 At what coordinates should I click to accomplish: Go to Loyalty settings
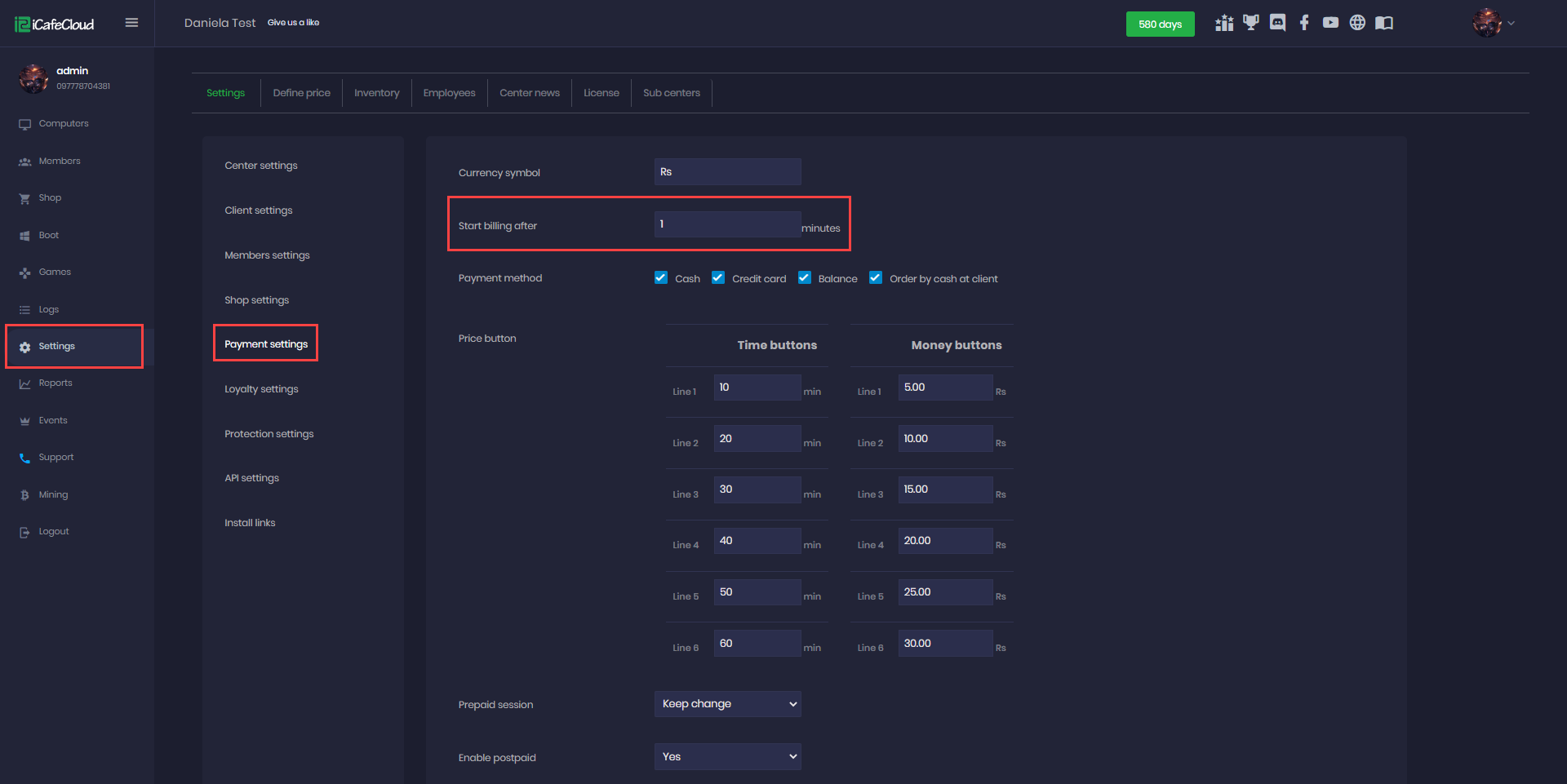coord(260,388)
